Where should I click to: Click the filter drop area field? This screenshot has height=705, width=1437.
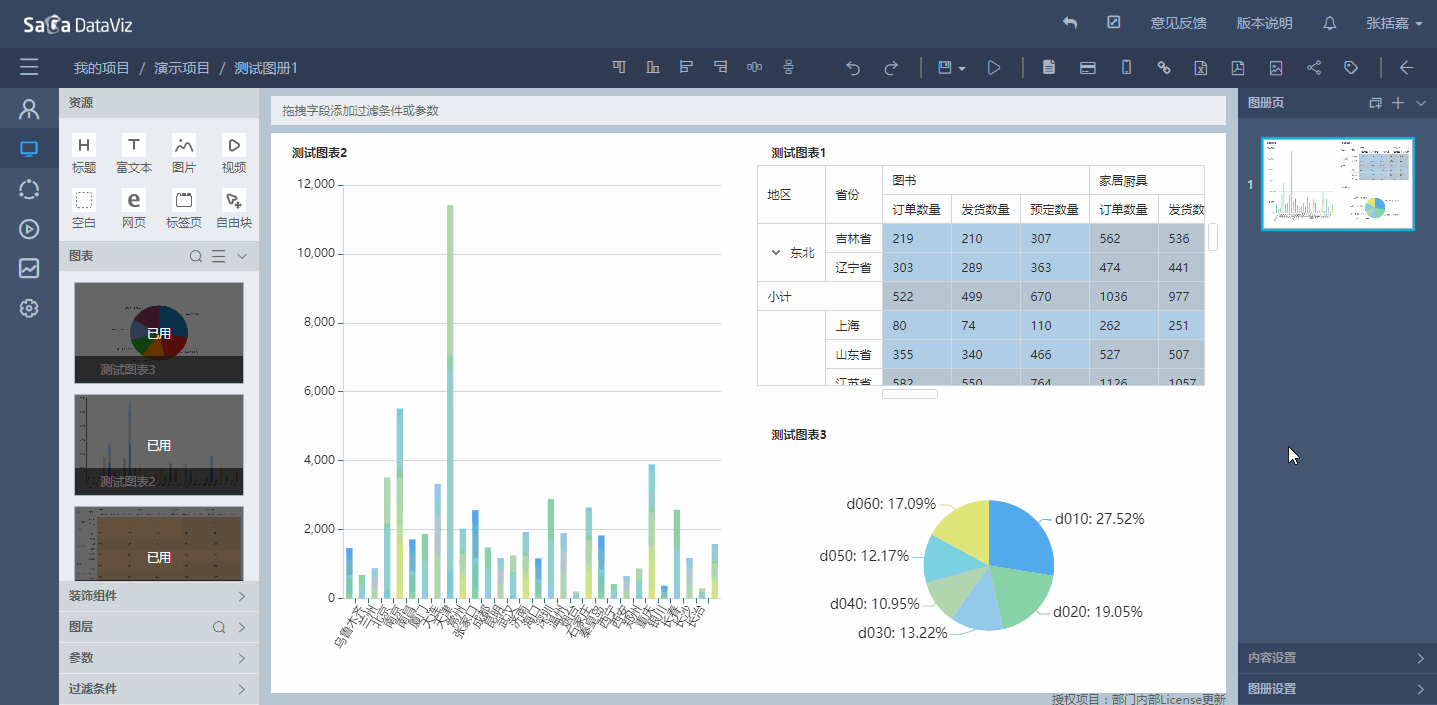click(748, 111)
